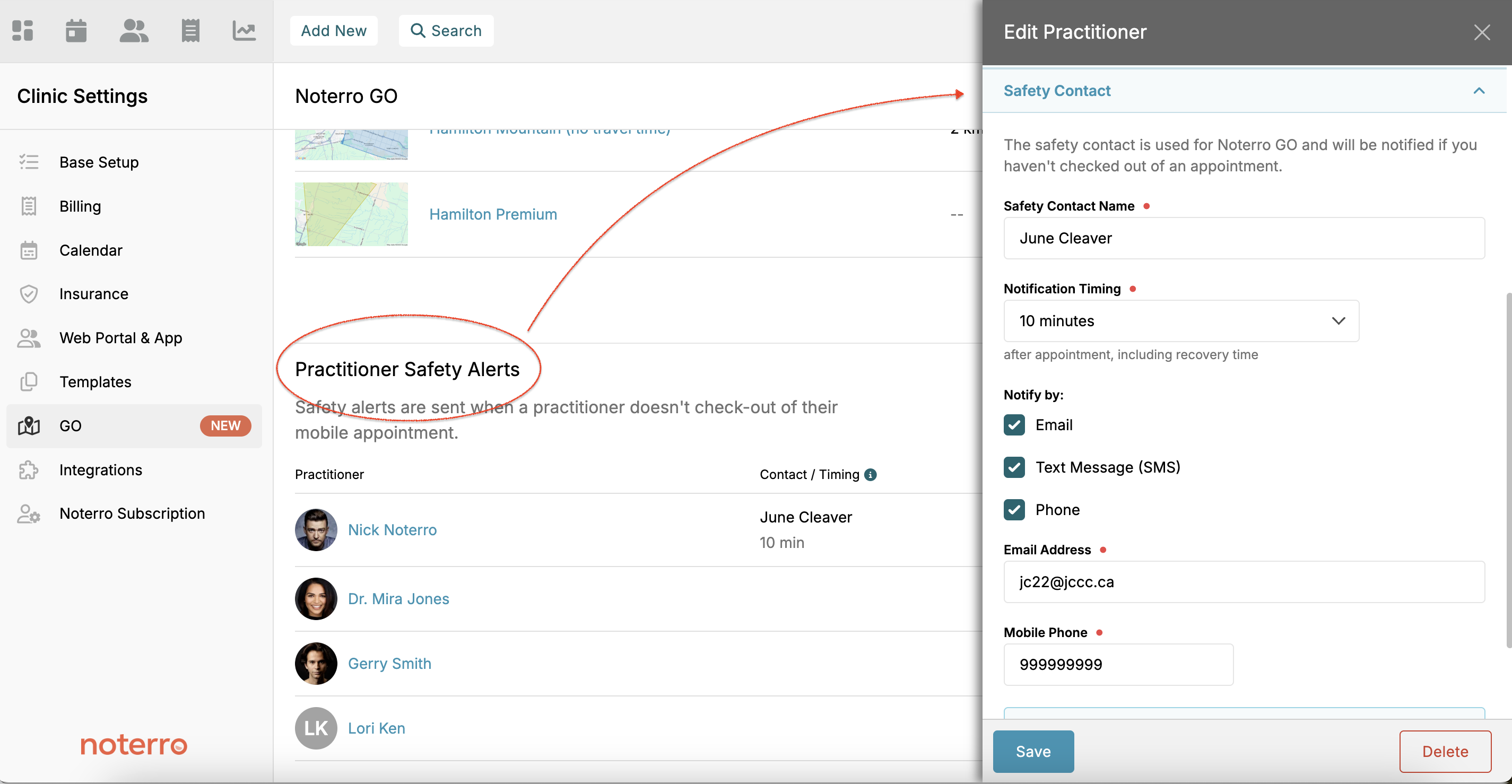Disable the Phone notify checkbox
Screen dimensions: 1512x784
click(x=1014, y=510)
